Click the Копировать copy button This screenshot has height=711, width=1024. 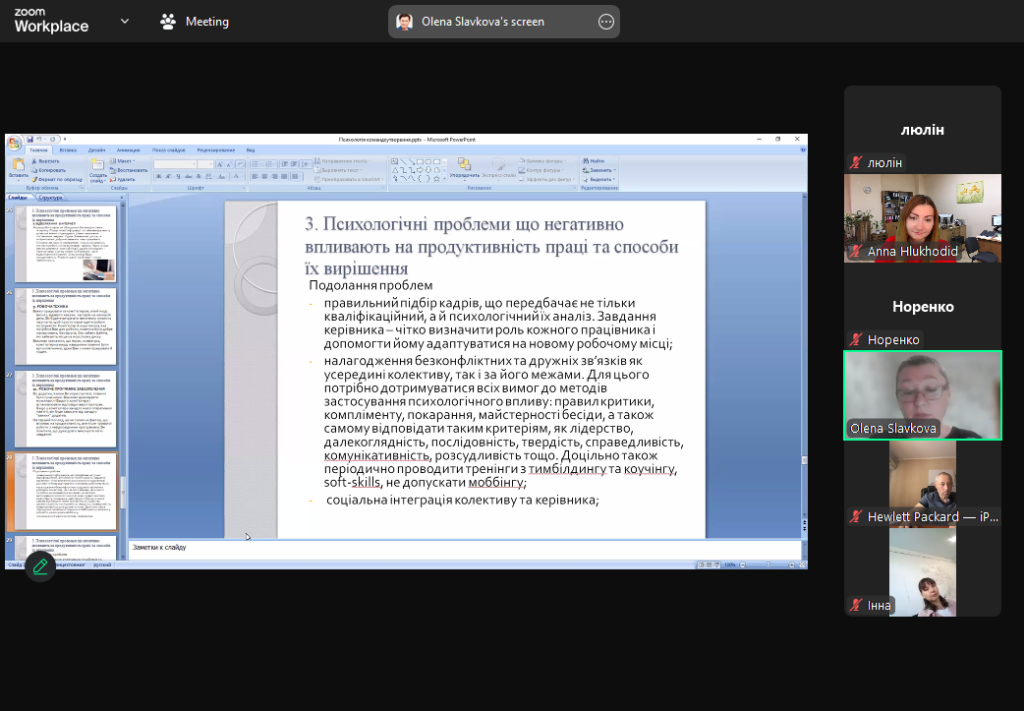[x=50, y=170]
